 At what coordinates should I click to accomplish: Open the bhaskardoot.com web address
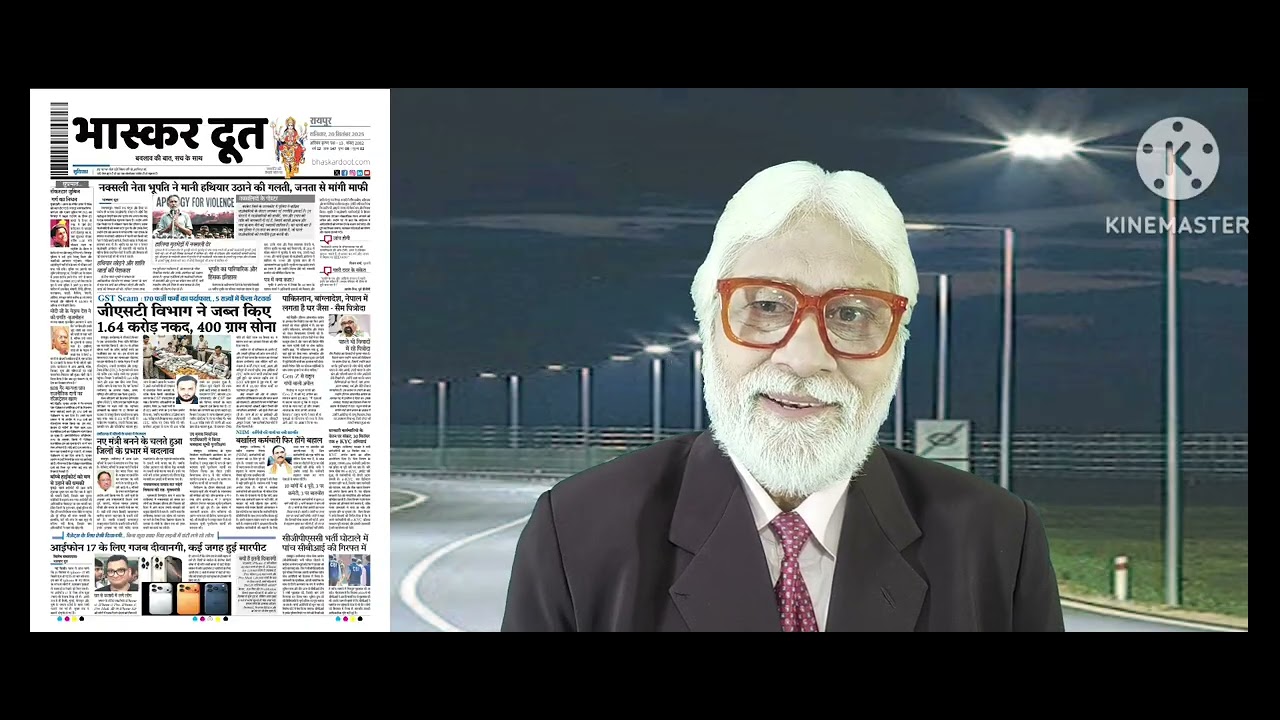pos(340,161)
